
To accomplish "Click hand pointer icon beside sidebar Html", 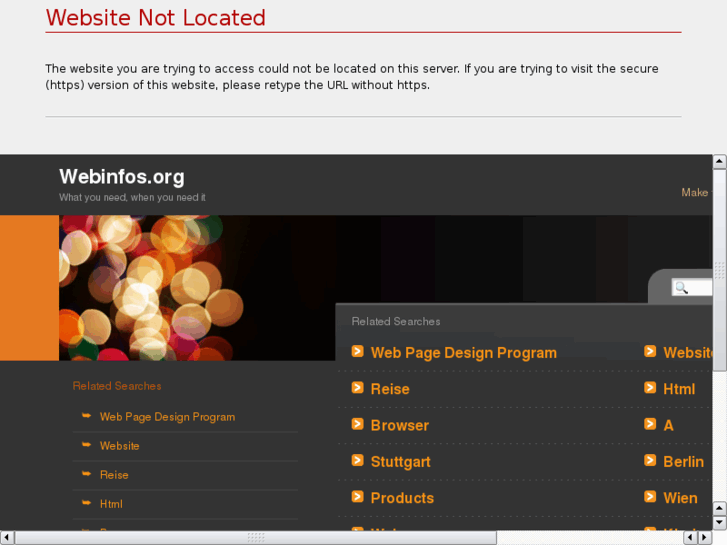I will [86, 503].
